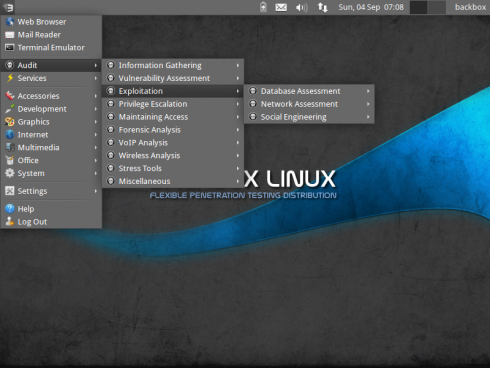Open Terminal Emulator entry
The height and width of the screenshot is (368, 490).
coord(51,48)
